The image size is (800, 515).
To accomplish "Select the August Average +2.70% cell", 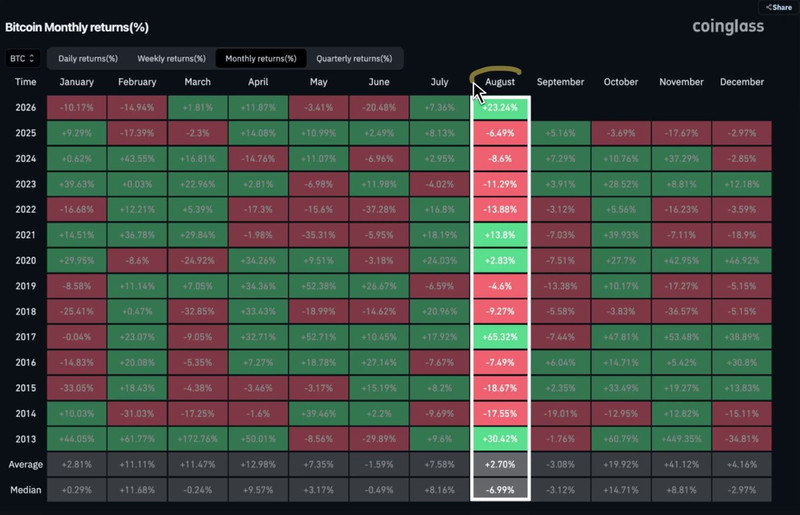I will [x=500, y=464].
